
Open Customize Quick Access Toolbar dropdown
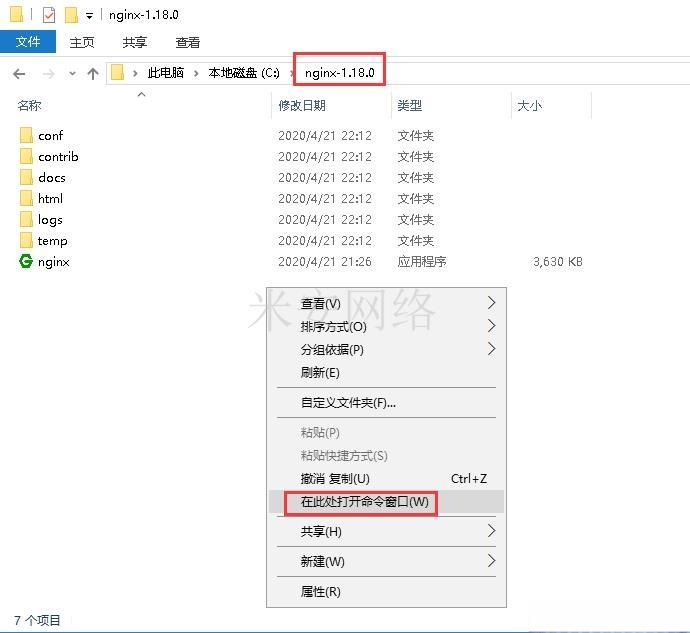point(89,16)
